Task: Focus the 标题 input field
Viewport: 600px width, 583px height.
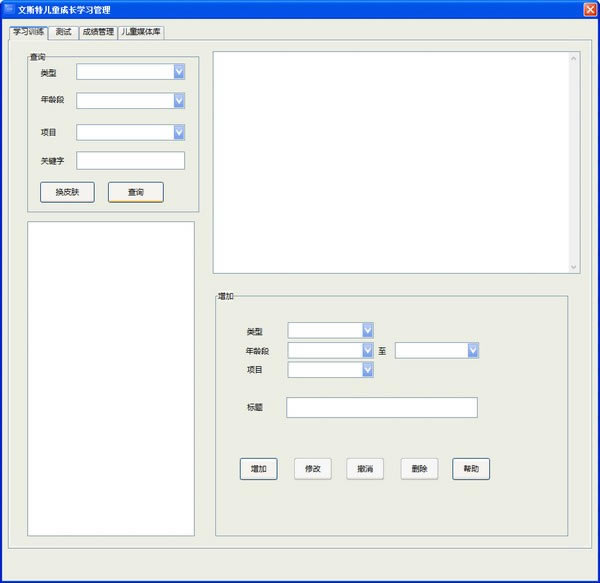Action: pyautogui.click(x=381, y=407)
